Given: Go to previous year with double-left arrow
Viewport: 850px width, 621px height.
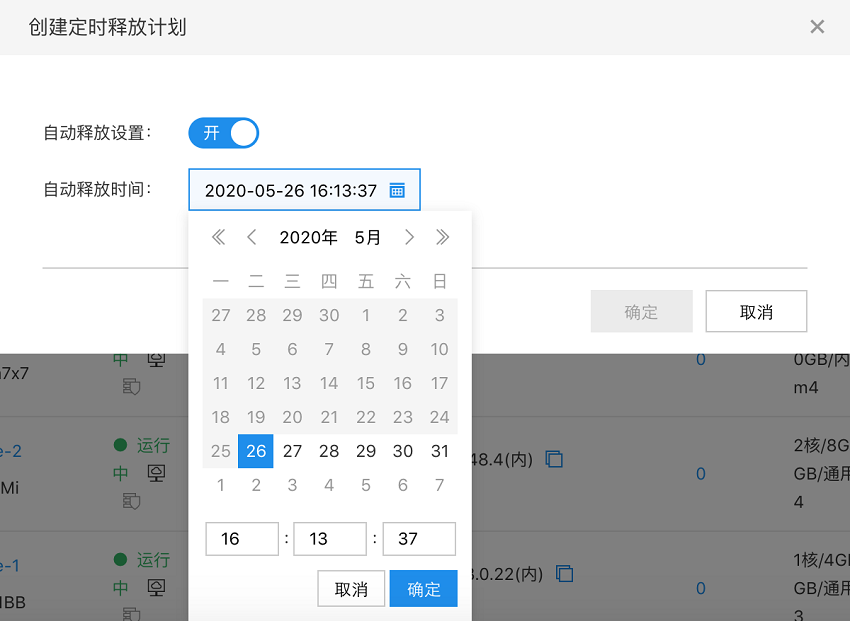Looking at the screenshot, I should click(218, 237).
